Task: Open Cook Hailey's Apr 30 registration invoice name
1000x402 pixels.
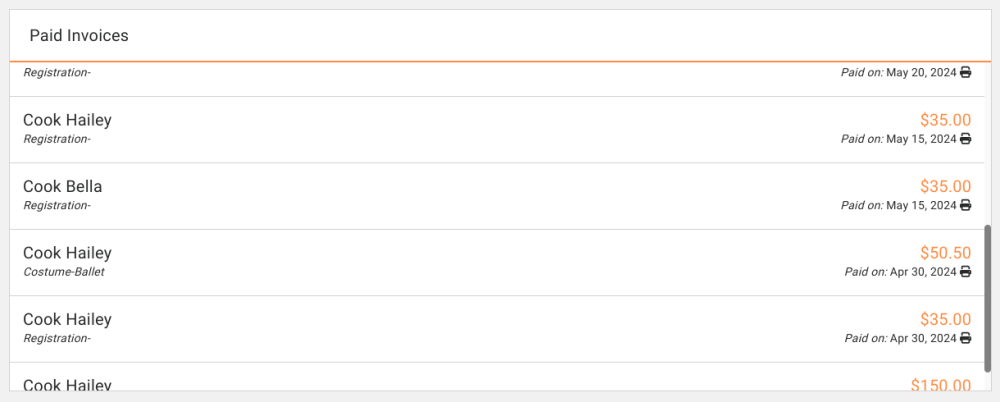Action: click(67, 320)
